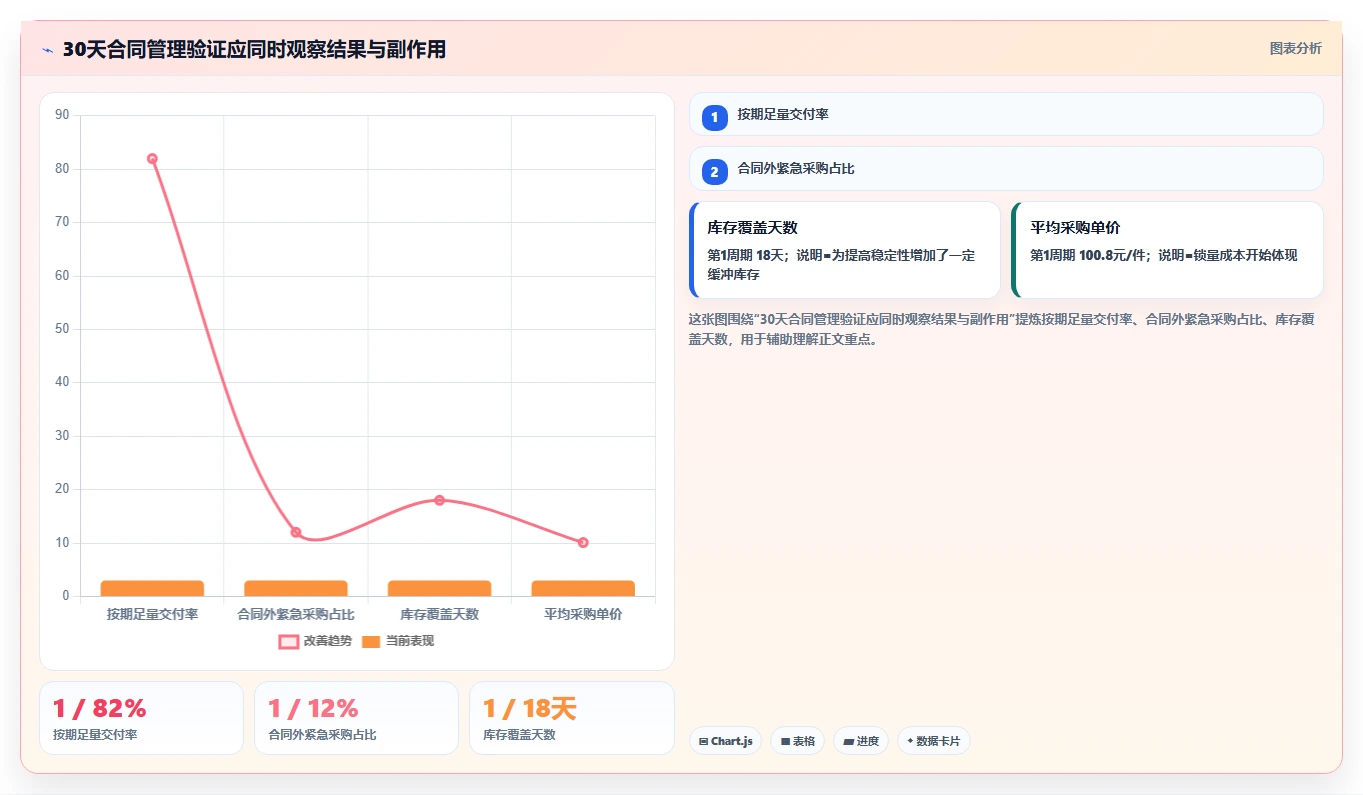This screenshot has height=795, width=1363.
Task: Click the 表格 tag chip
Action: (798, 741)
